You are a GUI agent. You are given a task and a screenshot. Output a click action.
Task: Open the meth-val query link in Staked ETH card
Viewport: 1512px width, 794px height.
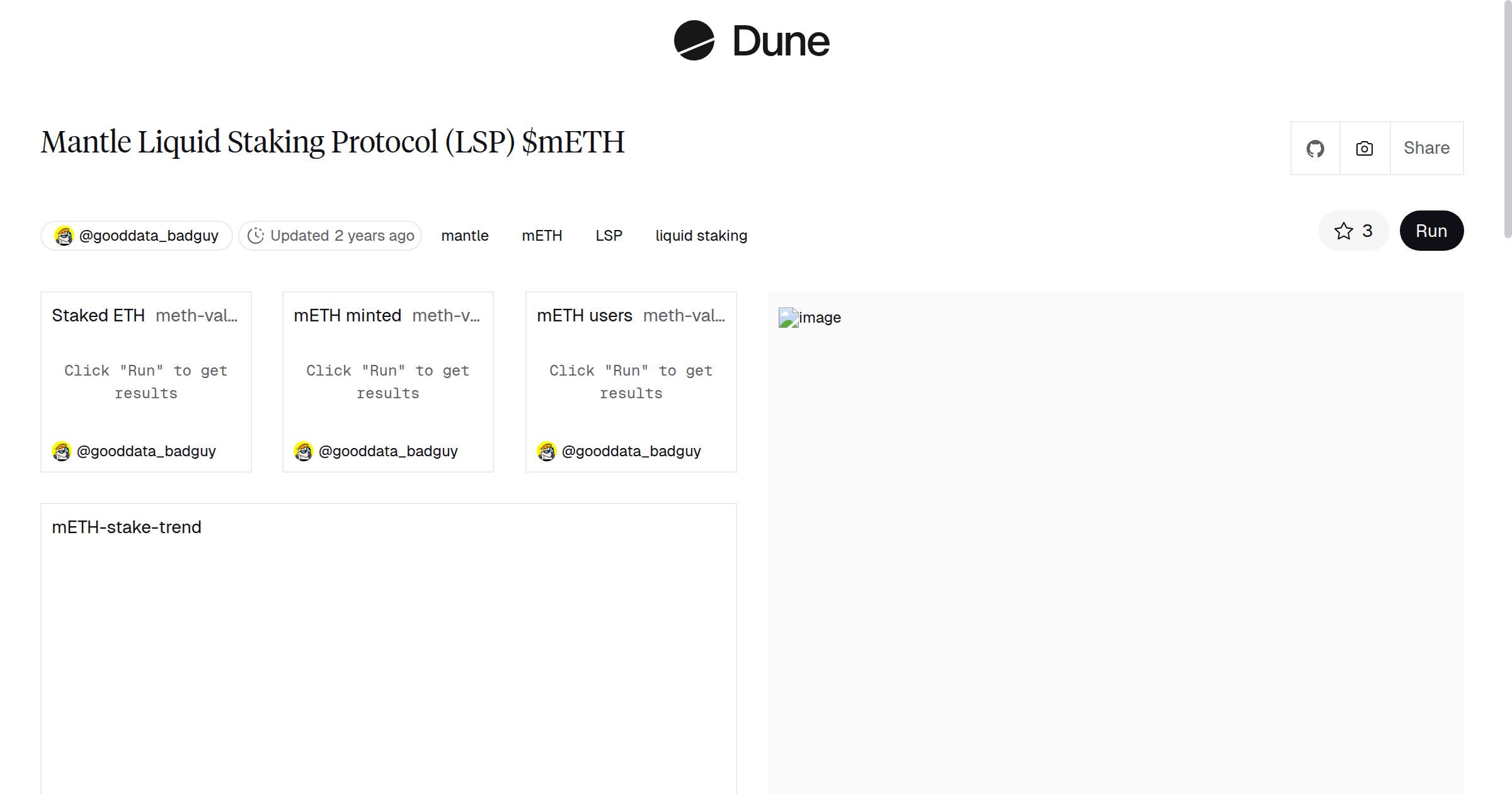tap(197, 316)
